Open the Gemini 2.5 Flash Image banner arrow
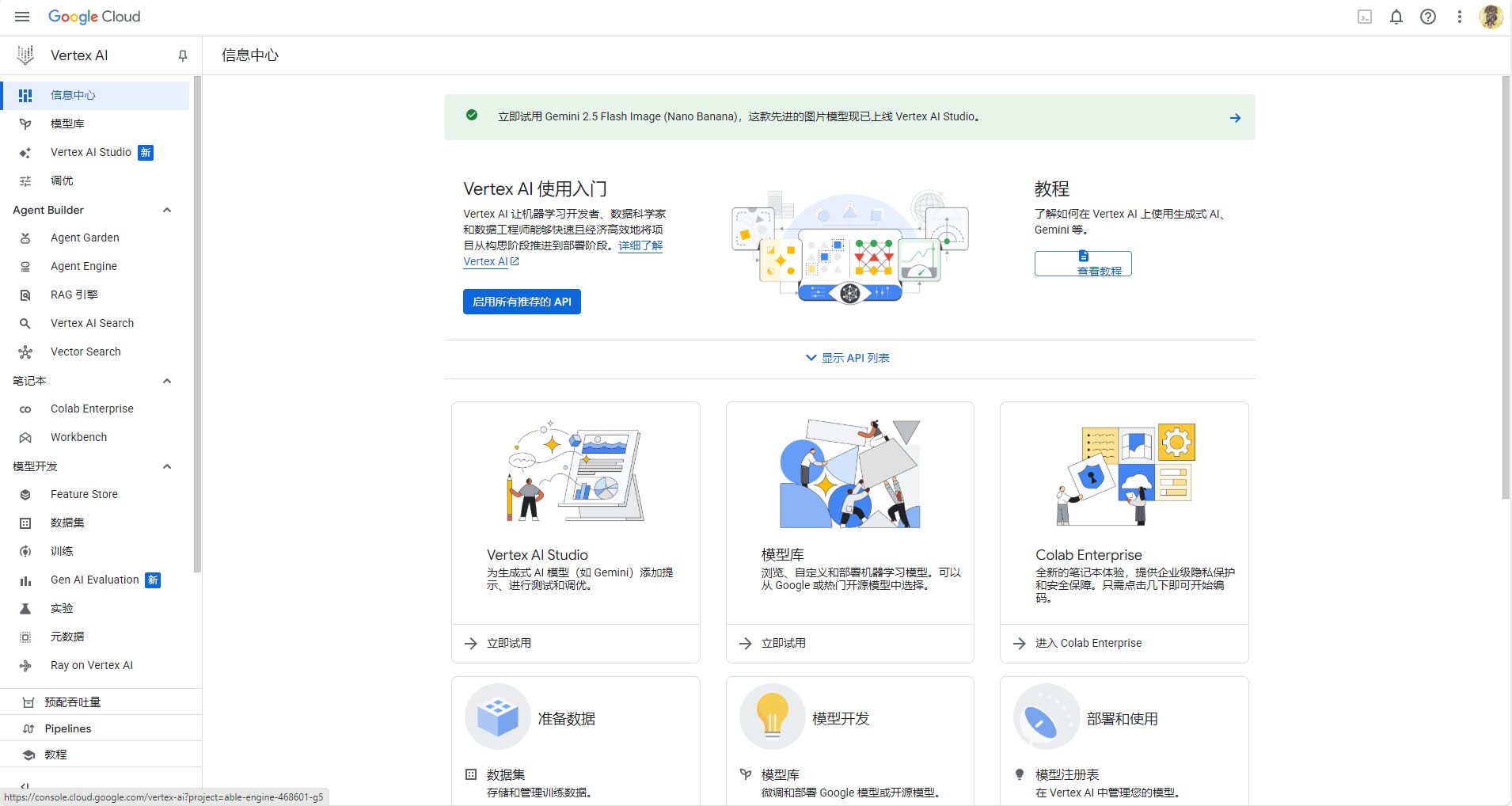This screenshot has height=806, width=1512. [1235, 117]
